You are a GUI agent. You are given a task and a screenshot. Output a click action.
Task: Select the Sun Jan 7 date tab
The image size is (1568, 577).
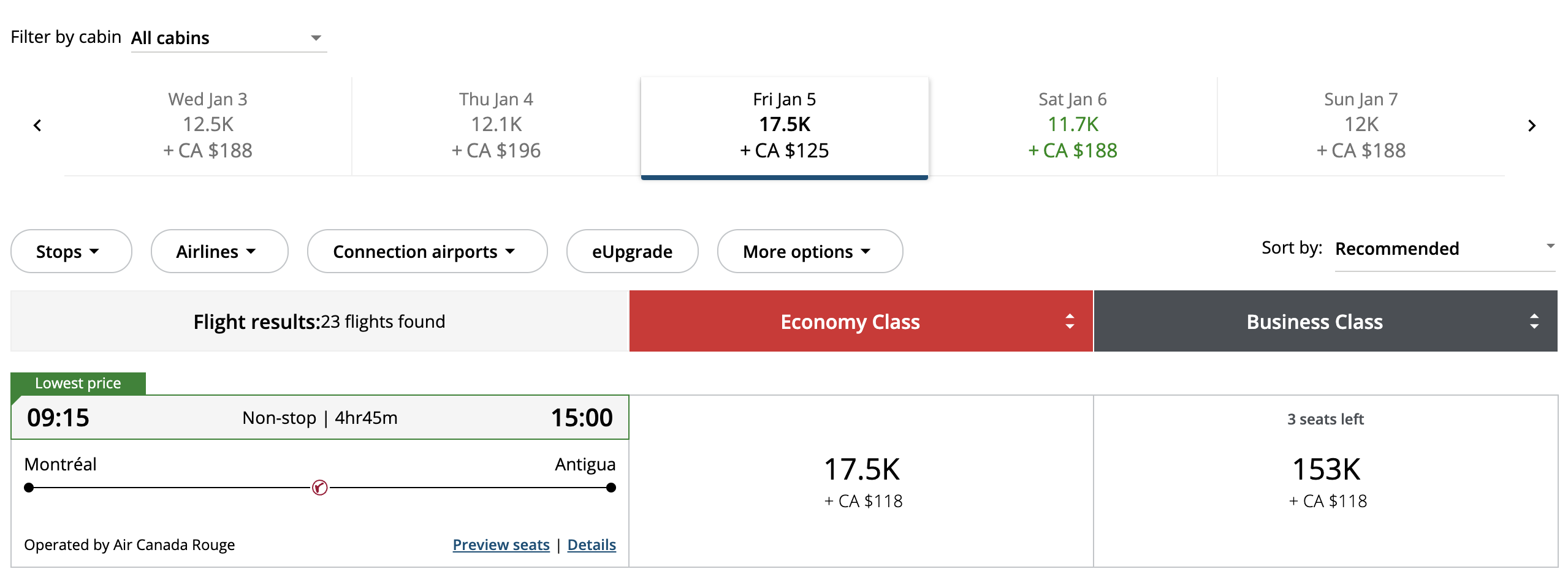(1361, 126)
